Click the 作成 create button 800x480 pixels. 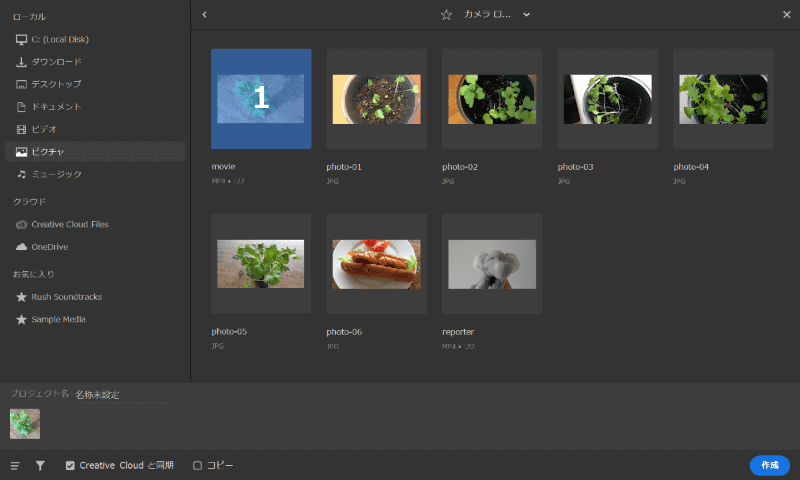coord(769,465)
